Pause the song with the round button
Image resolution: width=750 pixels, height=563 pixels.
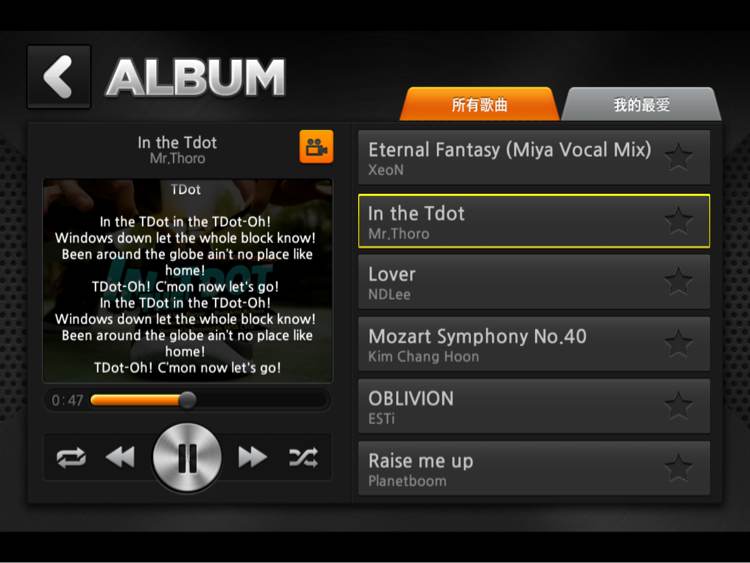[x=187, y=457]
